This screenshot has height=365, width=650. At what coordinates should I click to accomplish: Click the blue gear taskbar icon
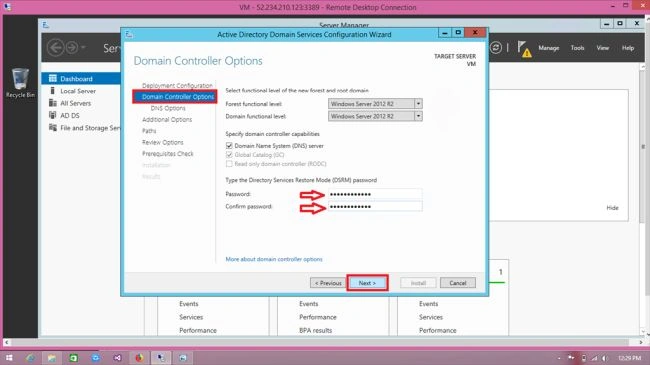tap(95, 358)
